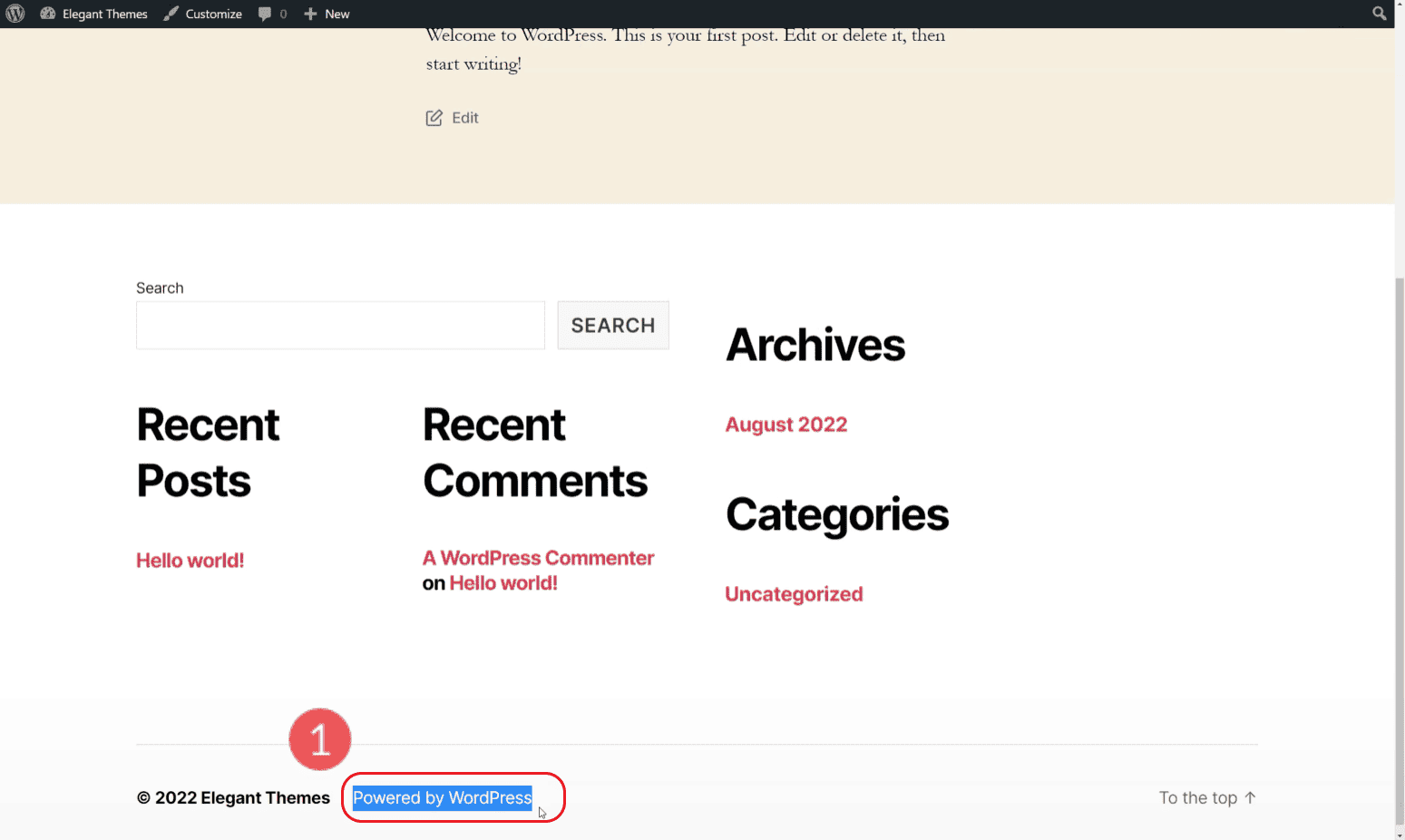Open the Hello world! recent post

click(x=190, y=560)
